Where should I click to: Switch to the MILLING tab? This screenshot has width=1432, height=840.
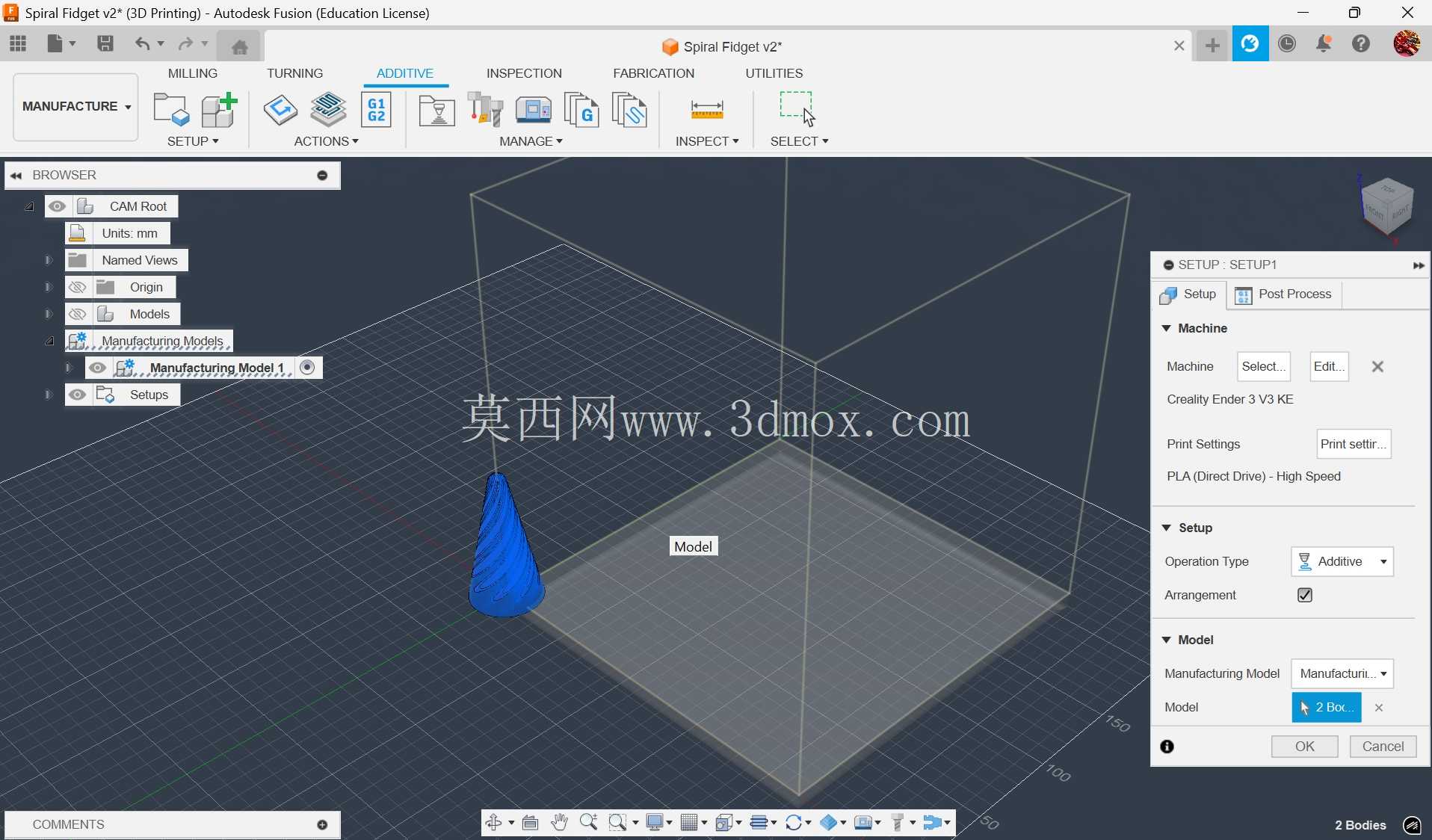coord(193,73)
